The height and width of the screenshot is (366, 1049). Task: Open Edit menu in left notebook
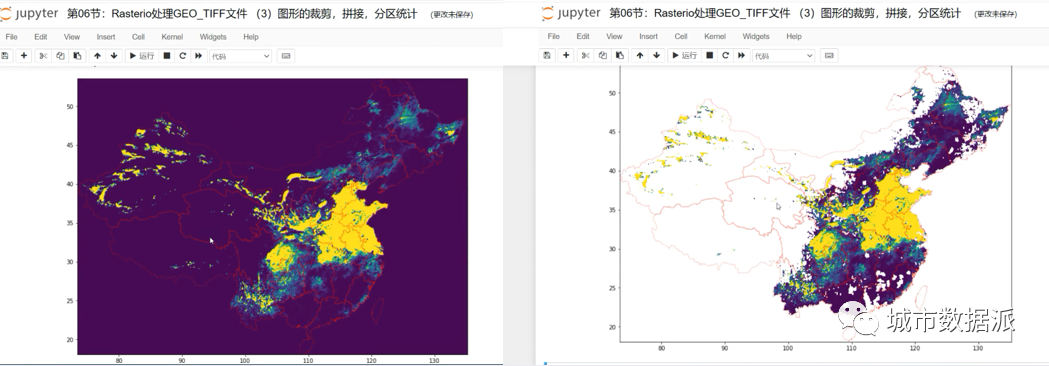coord(41,37)
